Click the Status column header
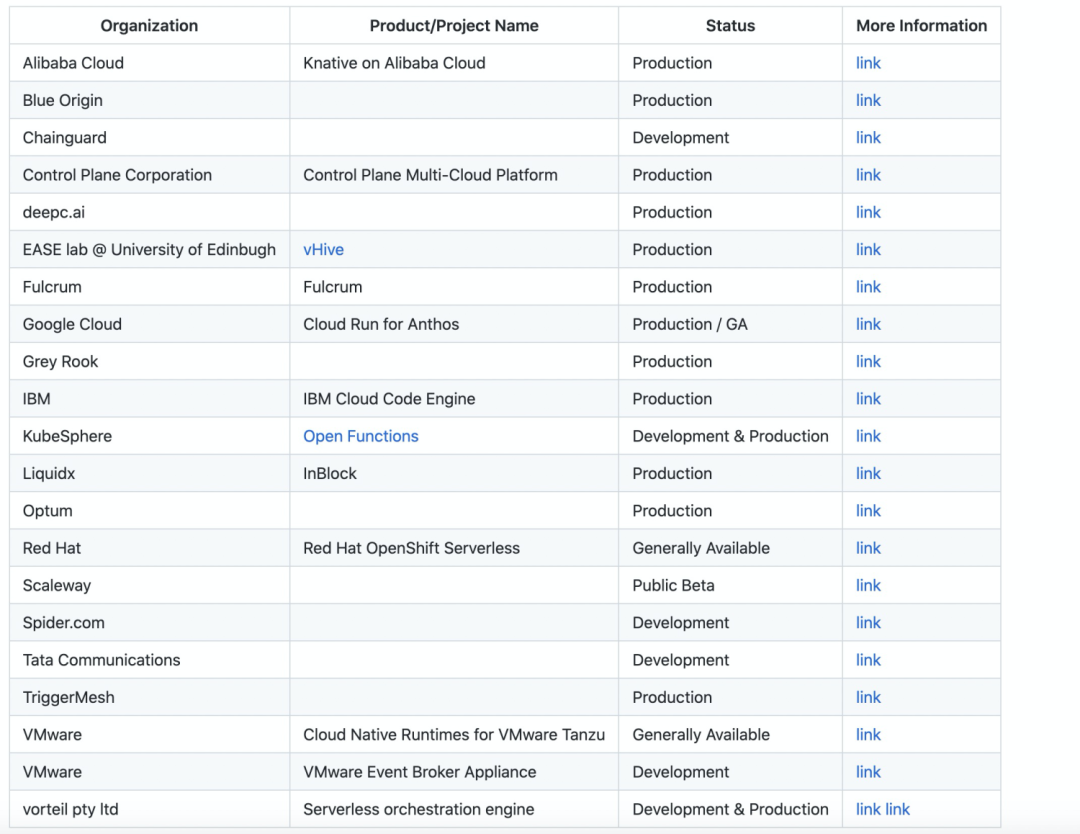This screenshot has height=834, width=1080. (x=730, y=26)
